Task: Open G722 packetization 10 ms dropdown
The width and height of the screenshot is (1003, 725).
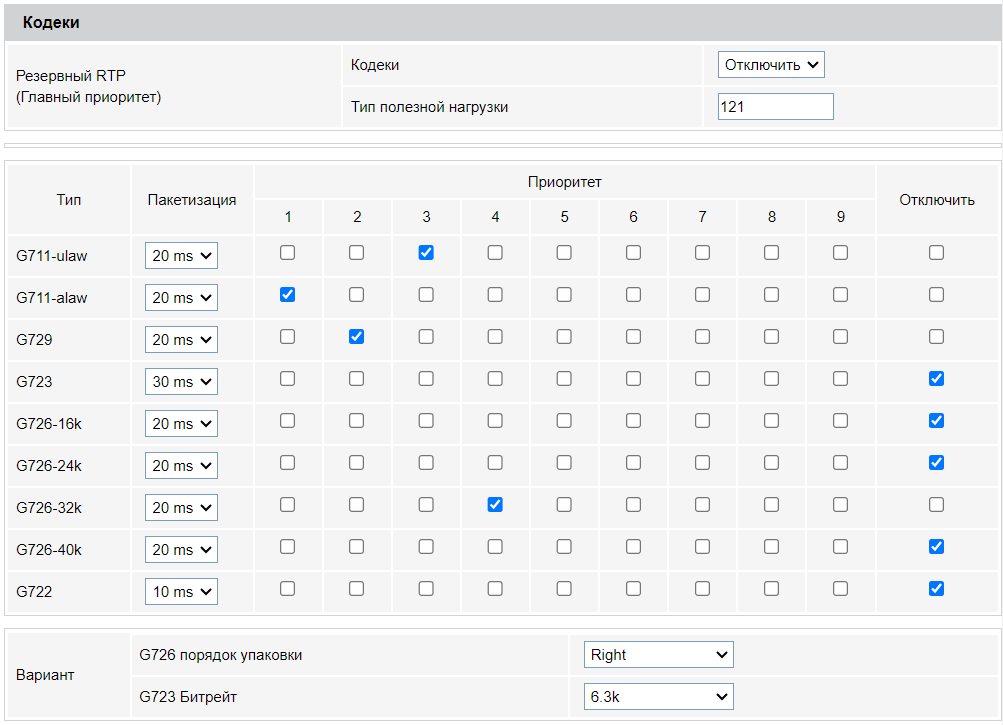Action: pyautogui.click(x=181, y=592)
